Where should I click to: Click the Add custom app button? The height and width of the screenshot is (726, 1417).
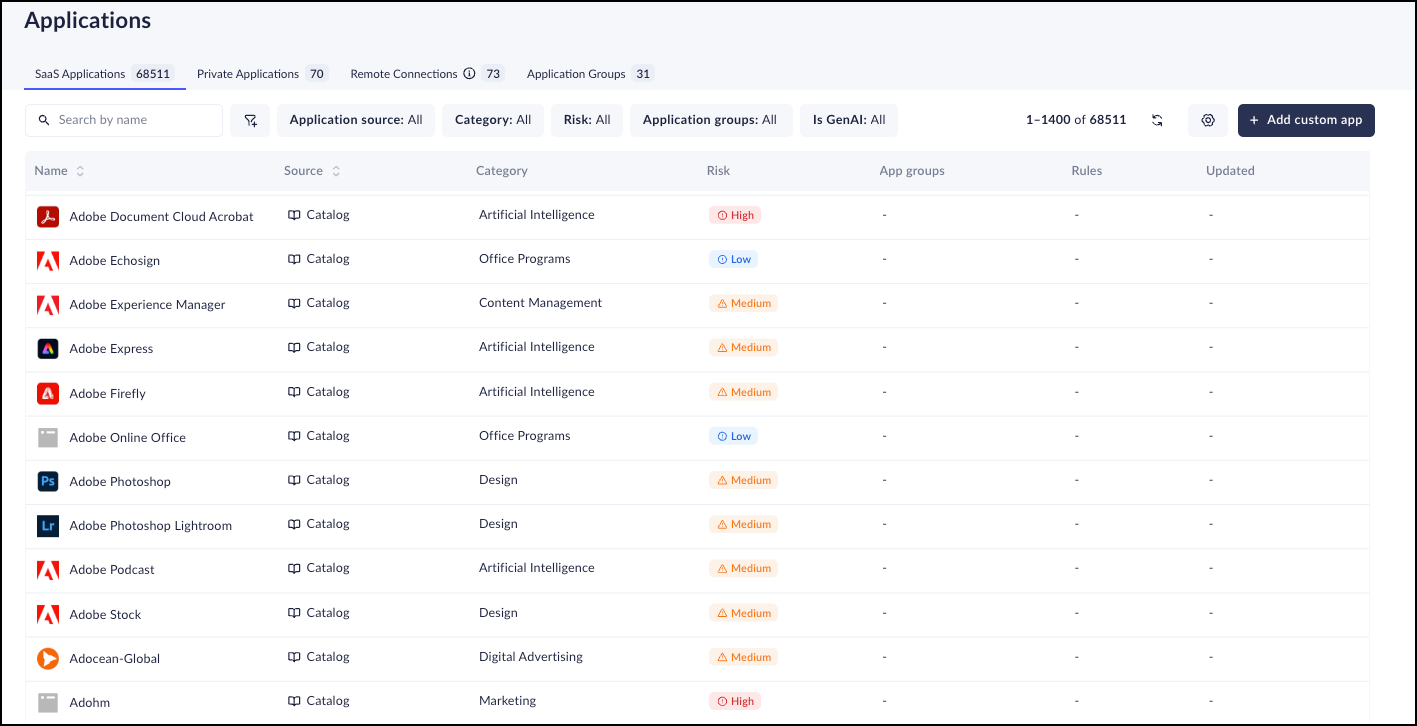pyautogui.click(x=1306, y=120)
